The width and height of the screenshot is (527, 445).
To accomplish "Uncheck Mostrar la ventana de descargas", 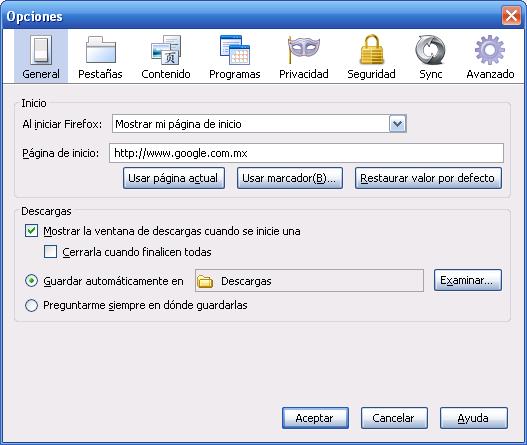I will [31, 231].
